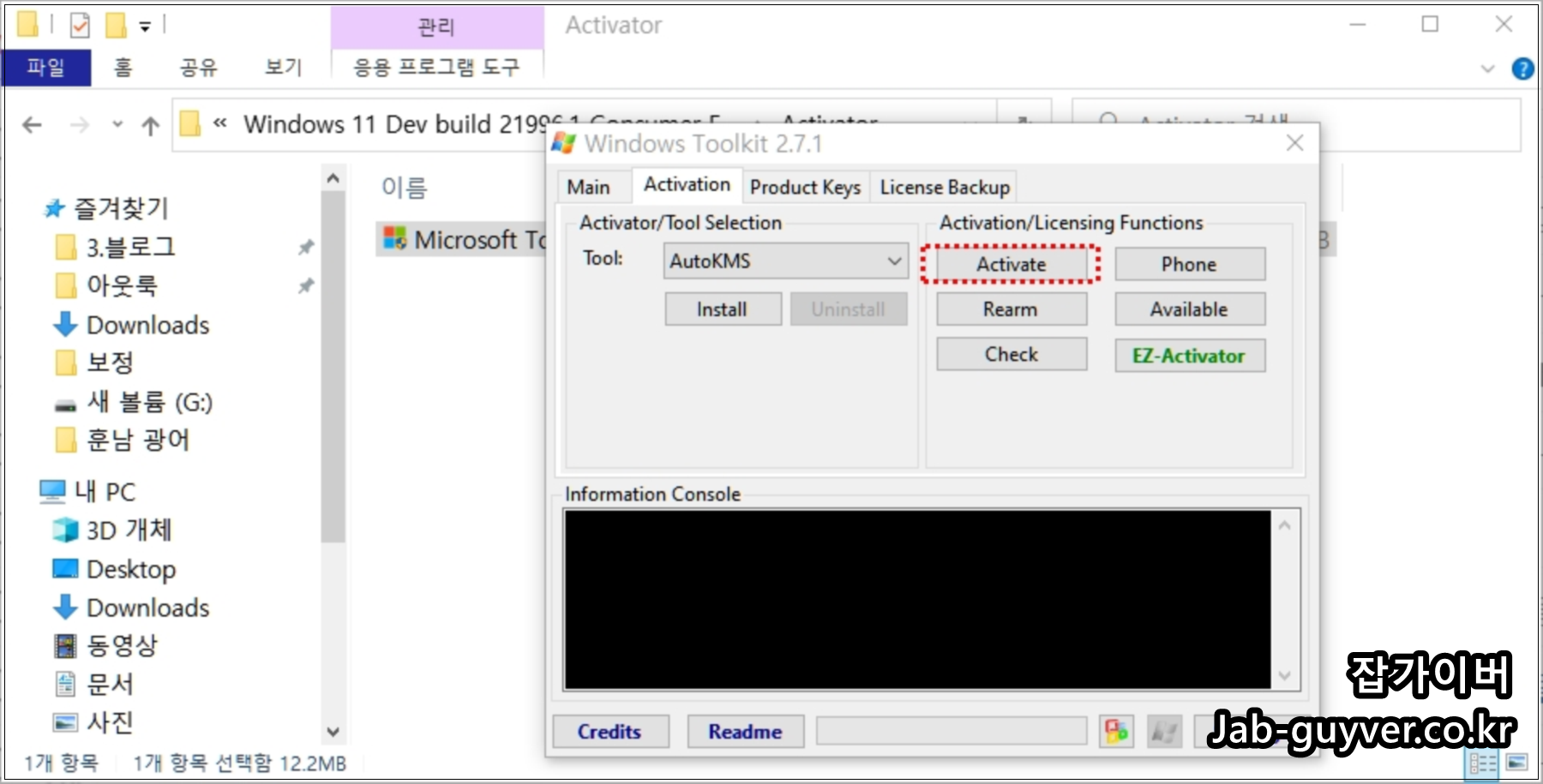Viewport: 1543px width, 784px height.
Task: Go back in Explorer navigation
Action: pos(33,126)
